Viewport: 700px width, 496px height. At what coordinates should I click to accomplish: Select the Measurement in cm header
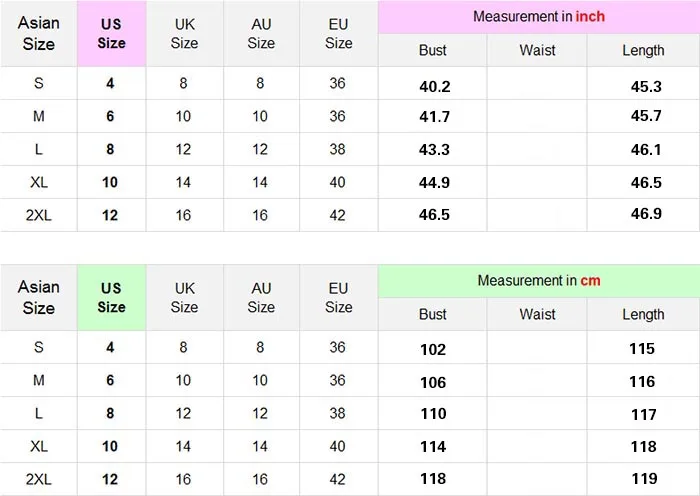pos(539,281)
